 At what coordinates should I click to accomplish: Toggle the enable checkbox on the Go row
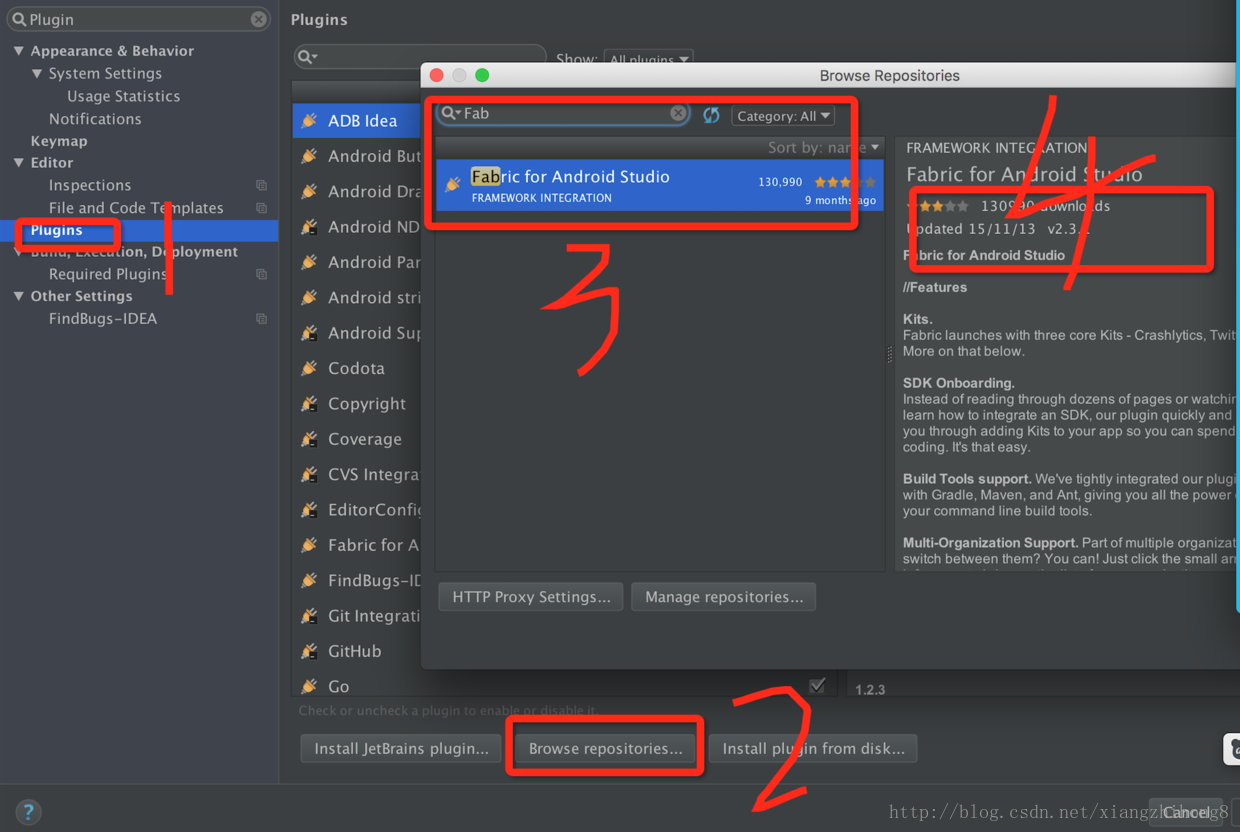pyautogui.click(x=817, y=685)
